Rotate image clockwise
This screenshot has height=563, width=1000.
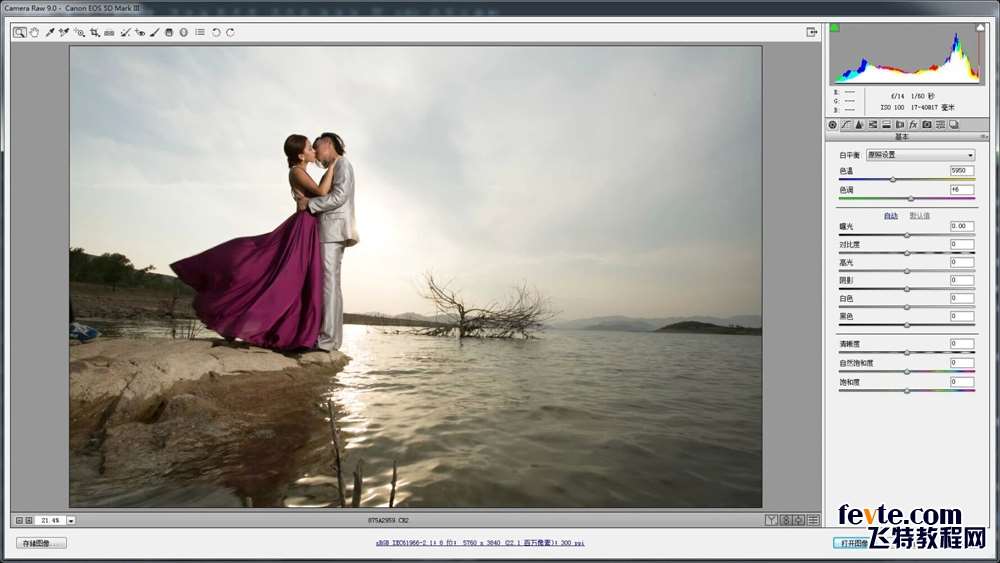click(x=230, y=32)
